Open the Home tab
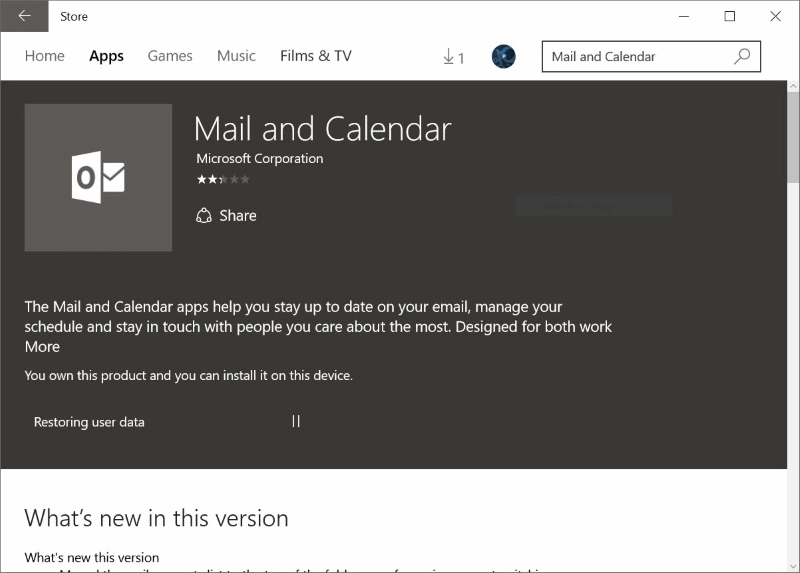The width and height of the screenshot is (800, 573). tap(44, 56)
